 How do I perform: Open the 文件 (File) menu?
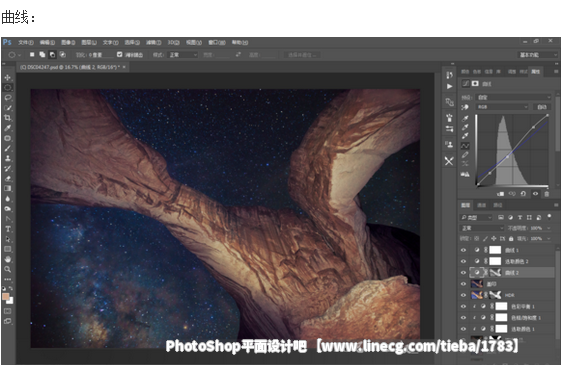coord(26,42)
